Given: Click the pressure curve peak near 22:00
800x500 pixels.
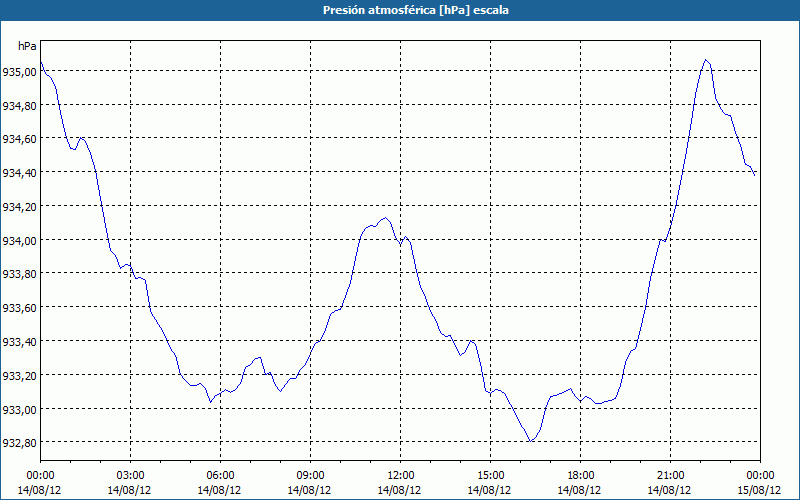Looking at the screenshot, I should coord(706,60).
